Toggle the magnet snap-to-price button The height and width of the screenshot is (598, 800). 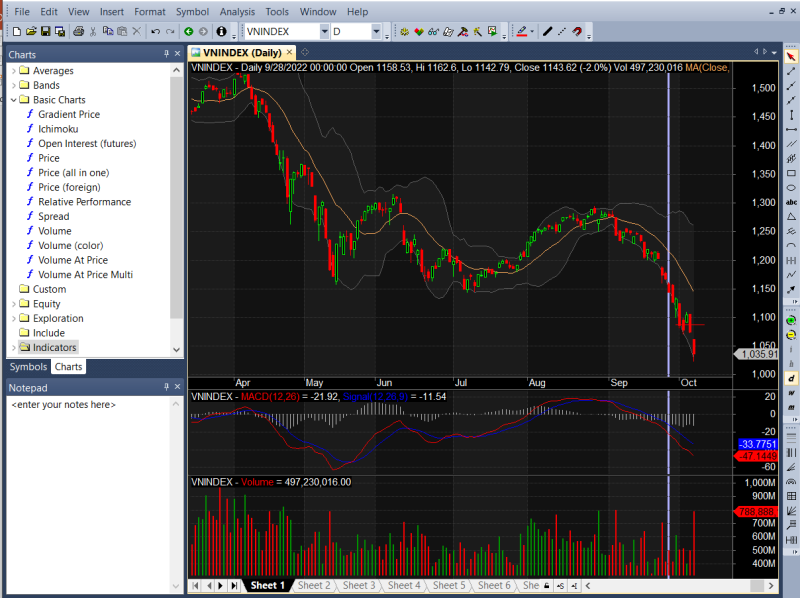point(577,32)
